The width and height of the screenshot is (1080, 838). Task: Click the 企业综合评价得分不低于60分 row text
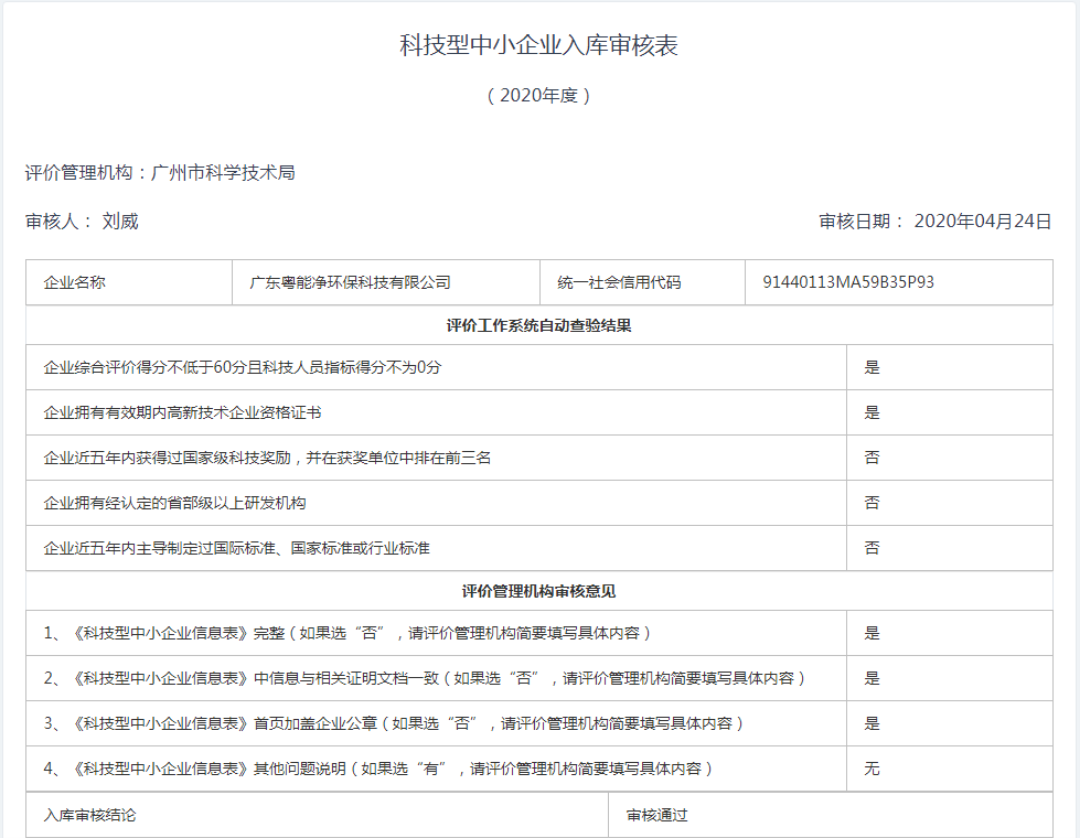pos(243,367)
